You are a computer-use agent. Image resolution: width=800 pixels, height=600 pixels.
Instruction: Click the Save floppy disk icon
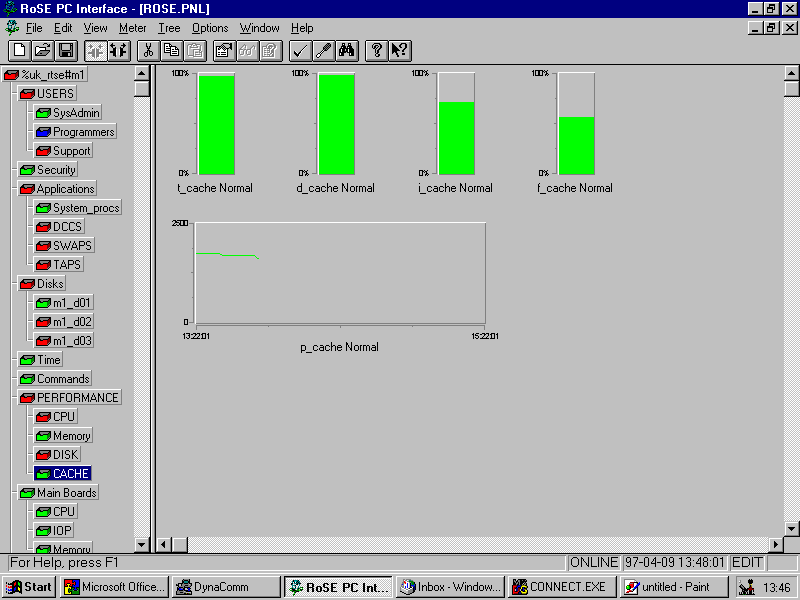pos(65,50)
